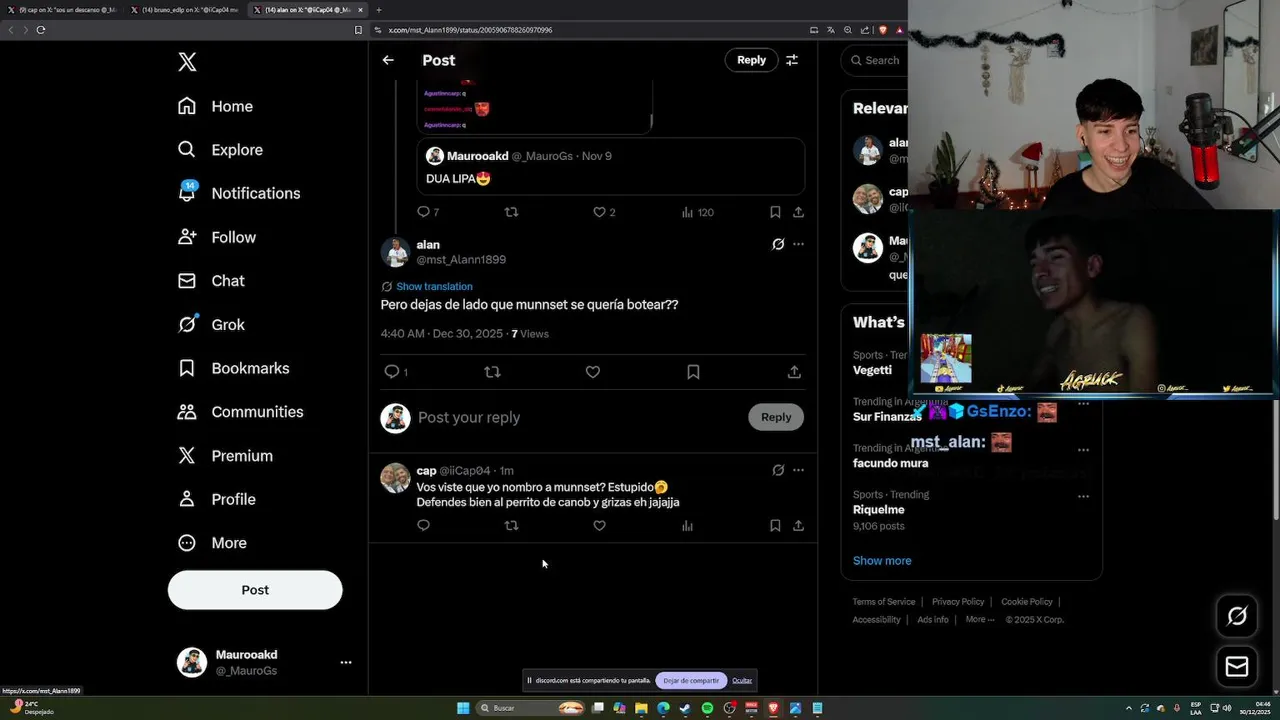Open Chat from the sidebar
This screenshot has height=720, width=1280.
[211, 281]
